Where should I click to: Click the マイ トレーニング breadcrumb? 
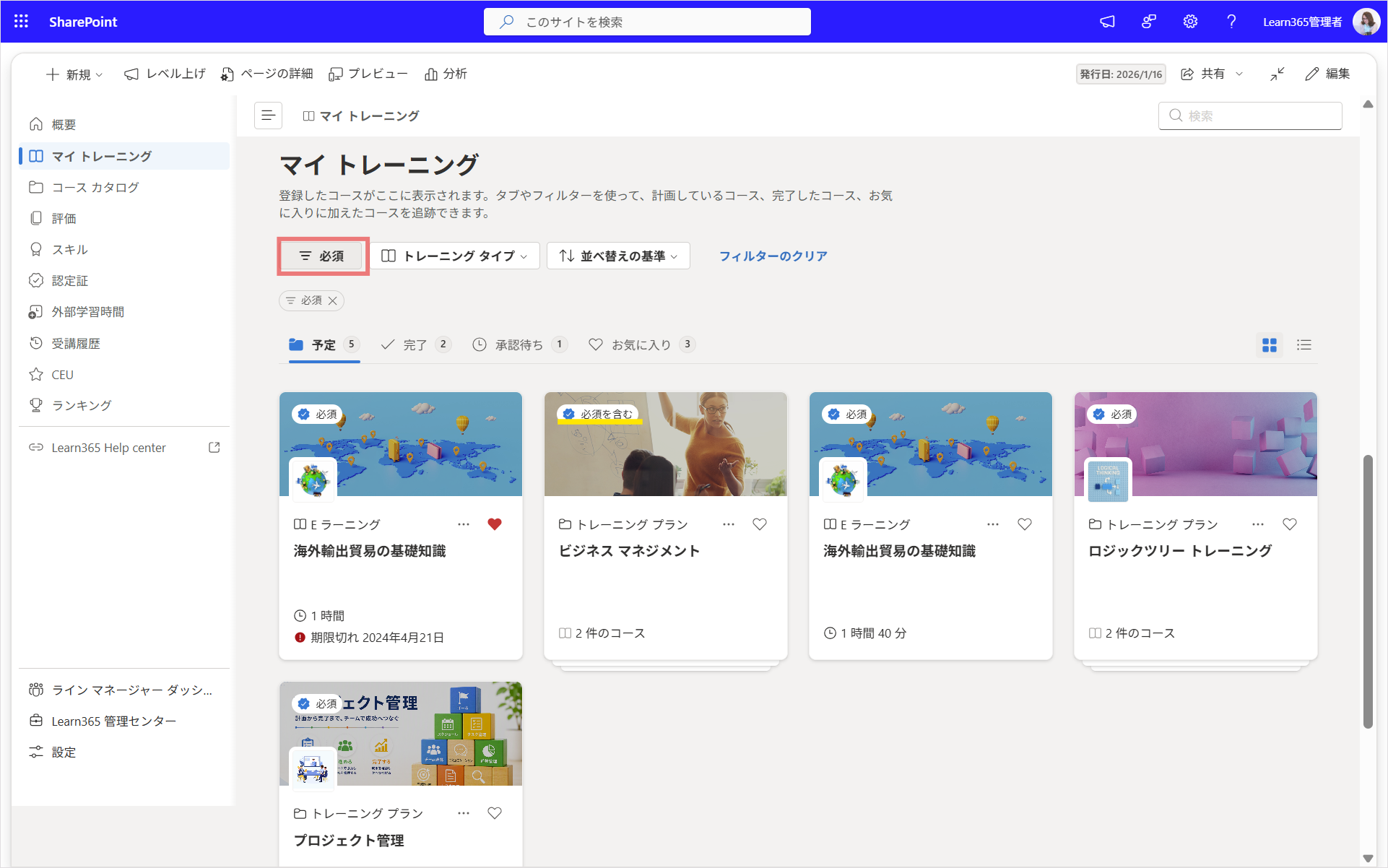[x=361, y=116]
